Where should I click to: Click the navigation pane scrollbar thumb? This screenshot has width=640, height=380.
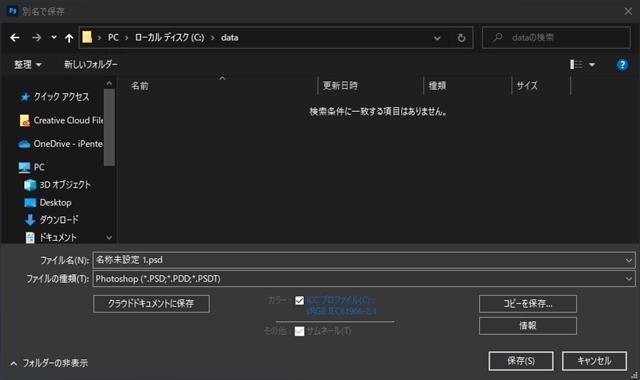109,127
